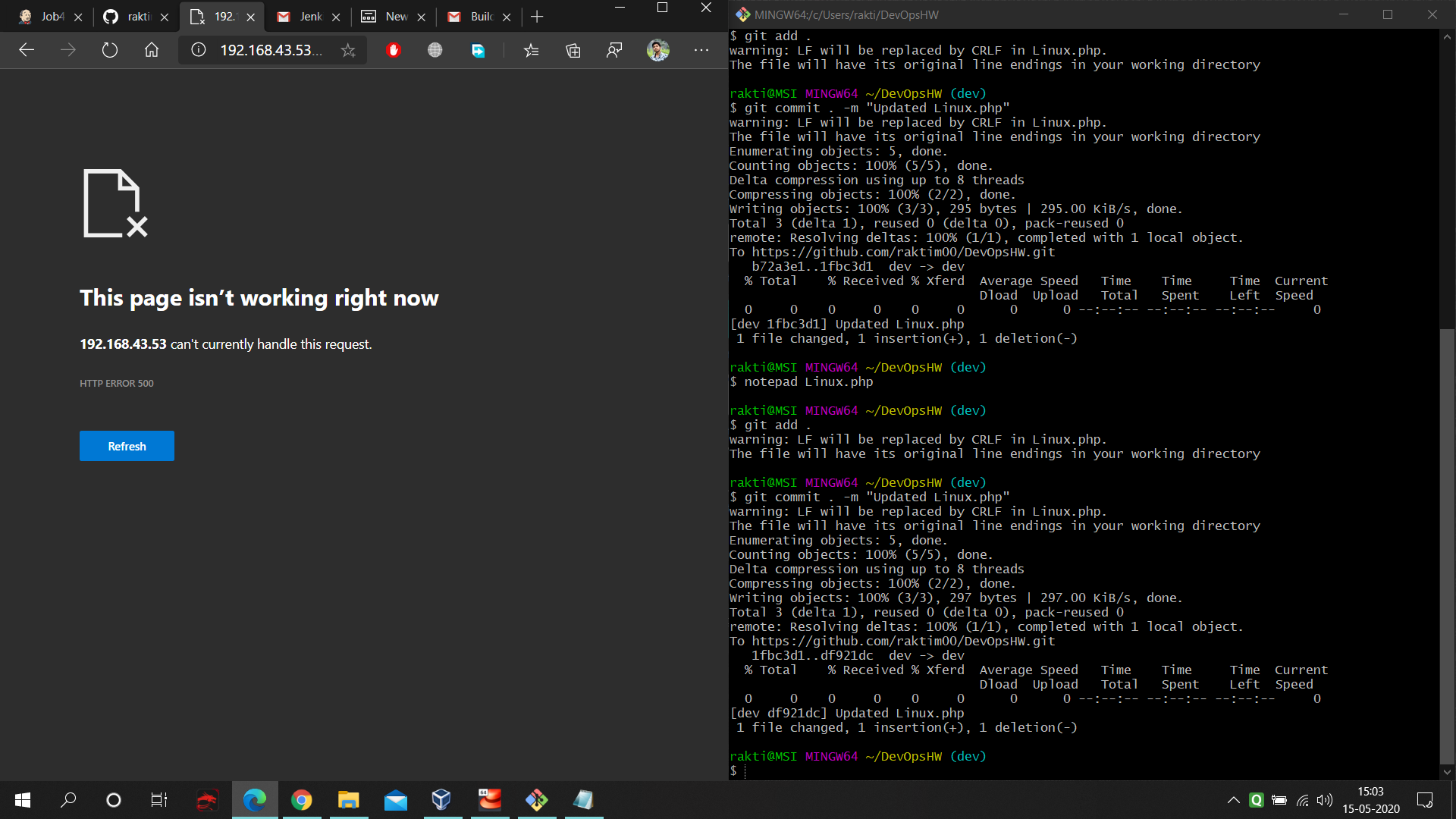Click the back navigation arrow in browser
The height and width of the screenshot is (819, 1456).
click(x=27, y=51)
